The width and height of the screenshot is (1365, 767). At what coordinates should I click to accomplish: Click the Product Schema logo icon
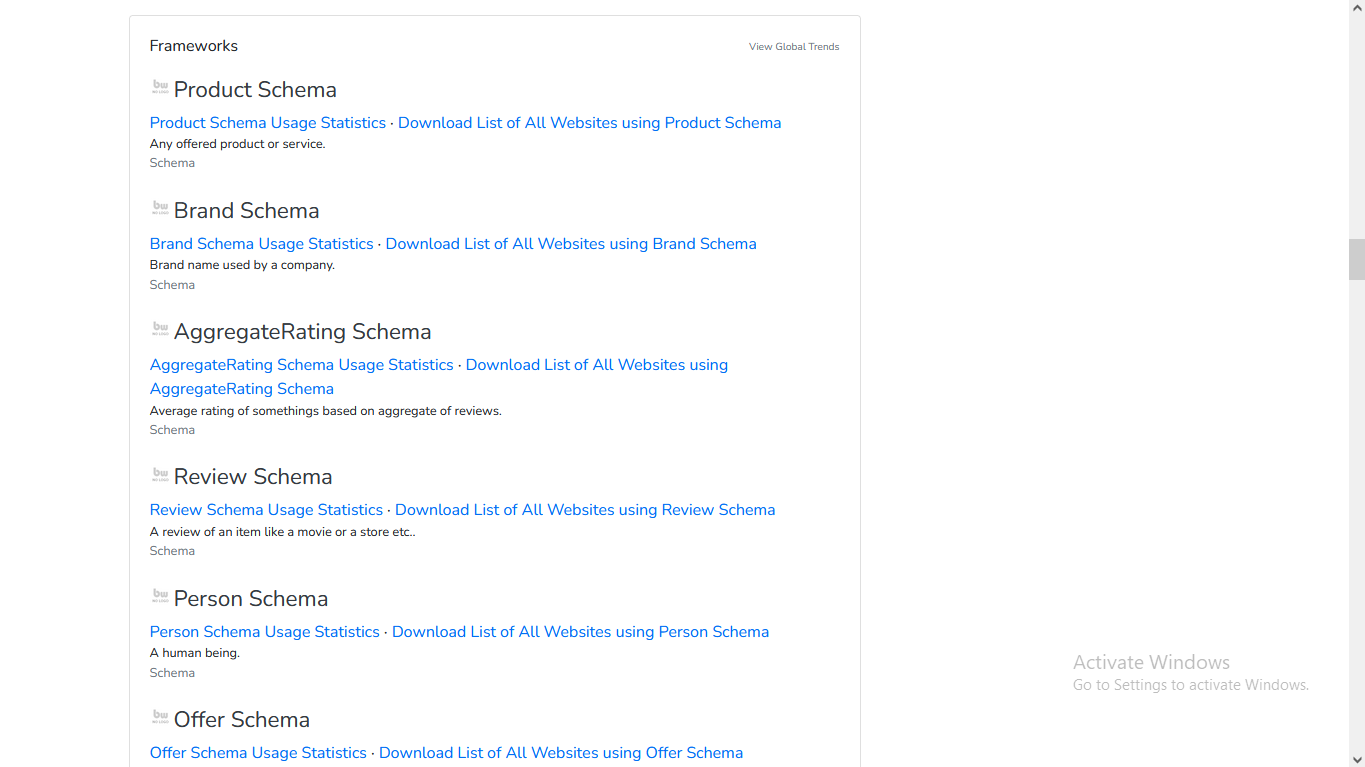pyautogui.click(x=160, y=87)
